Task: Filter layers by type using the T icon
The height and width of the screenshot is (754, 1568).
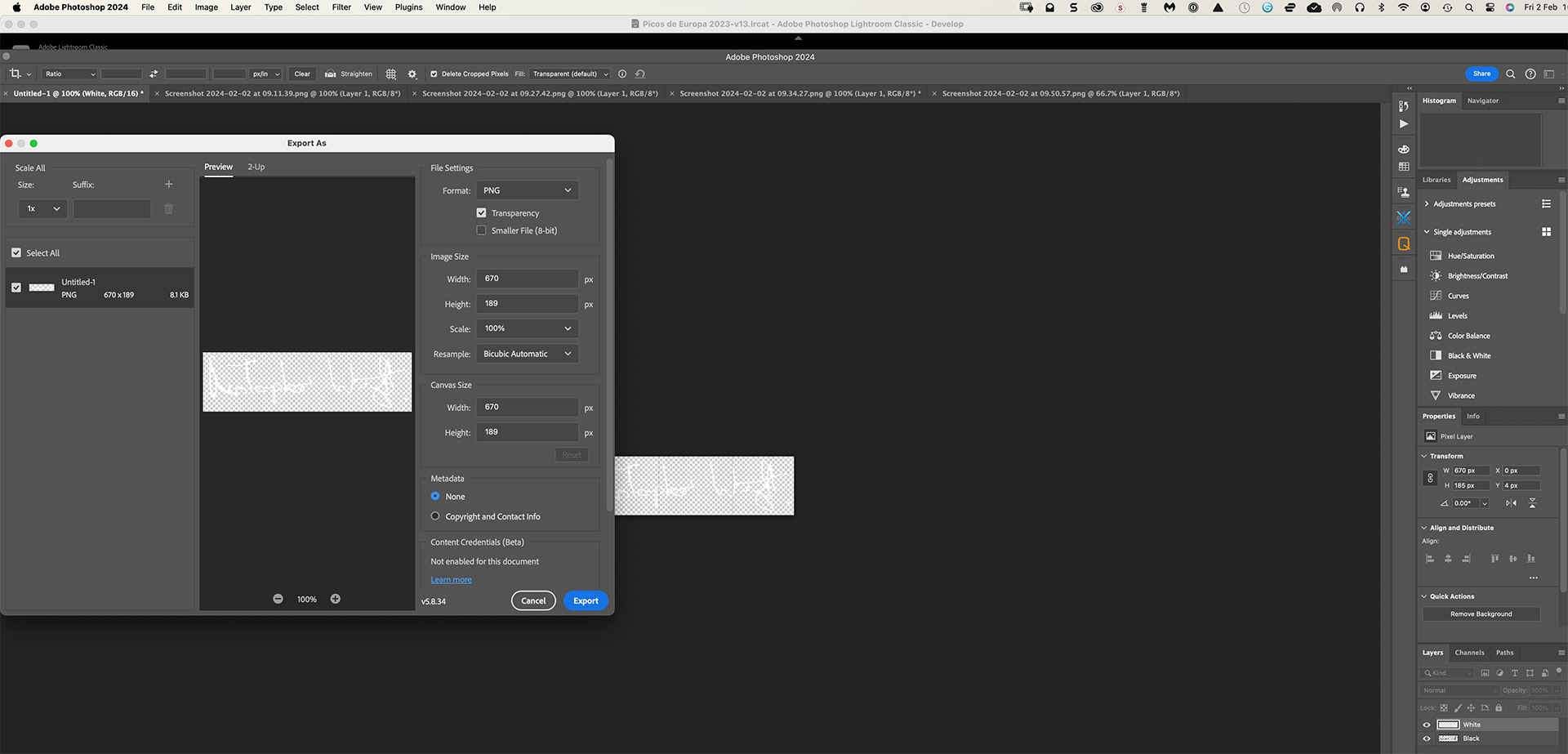Action: pos(1515,673)
